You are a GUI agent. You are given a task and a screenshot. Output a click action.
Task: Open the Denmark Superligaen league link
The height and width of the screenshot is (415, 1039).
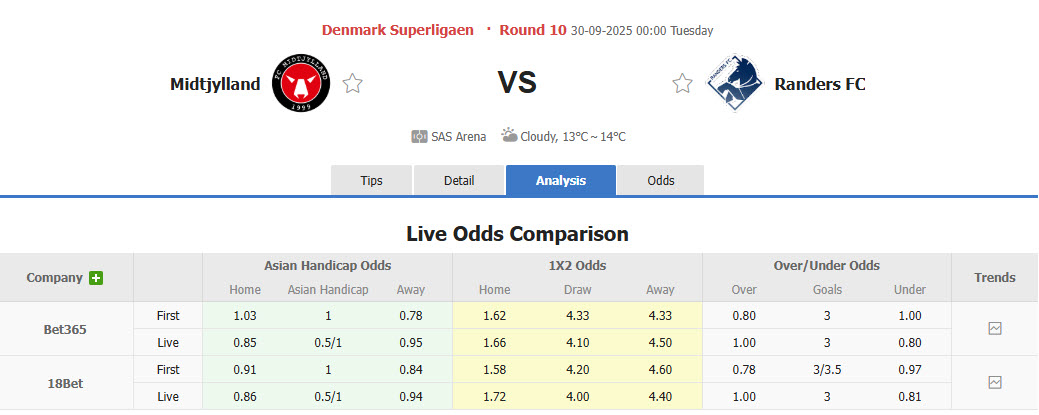(398, 30)
